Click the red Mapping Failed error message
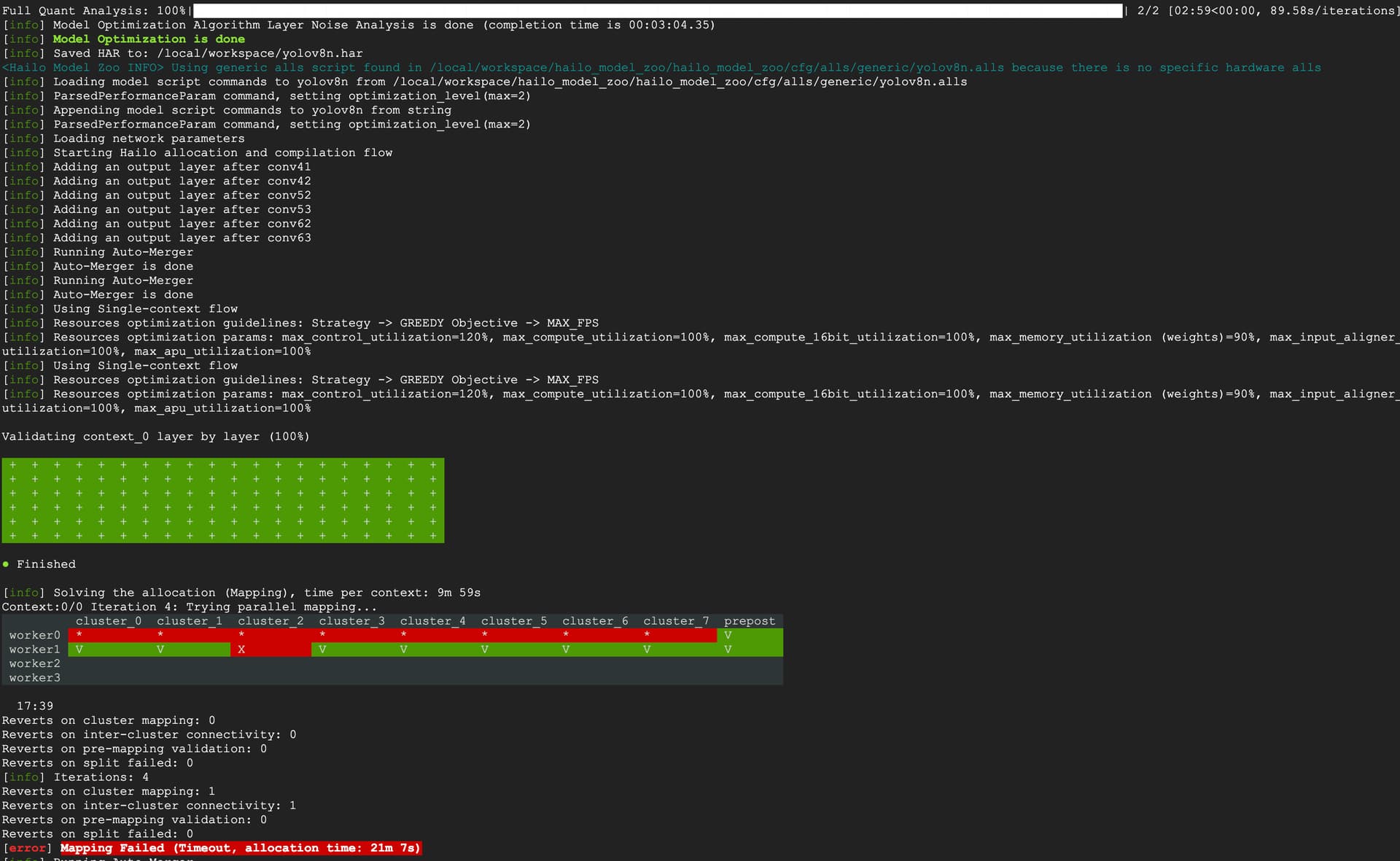 pyautogui.click(x=241, y=848)
